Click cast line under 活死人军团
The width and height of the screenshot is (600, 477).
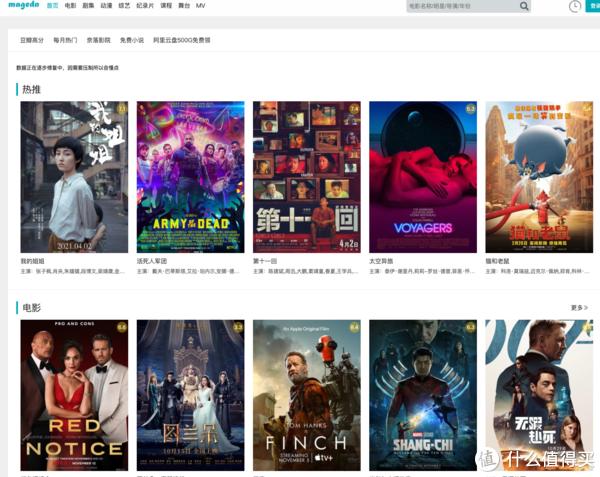[x=189, y=271]
